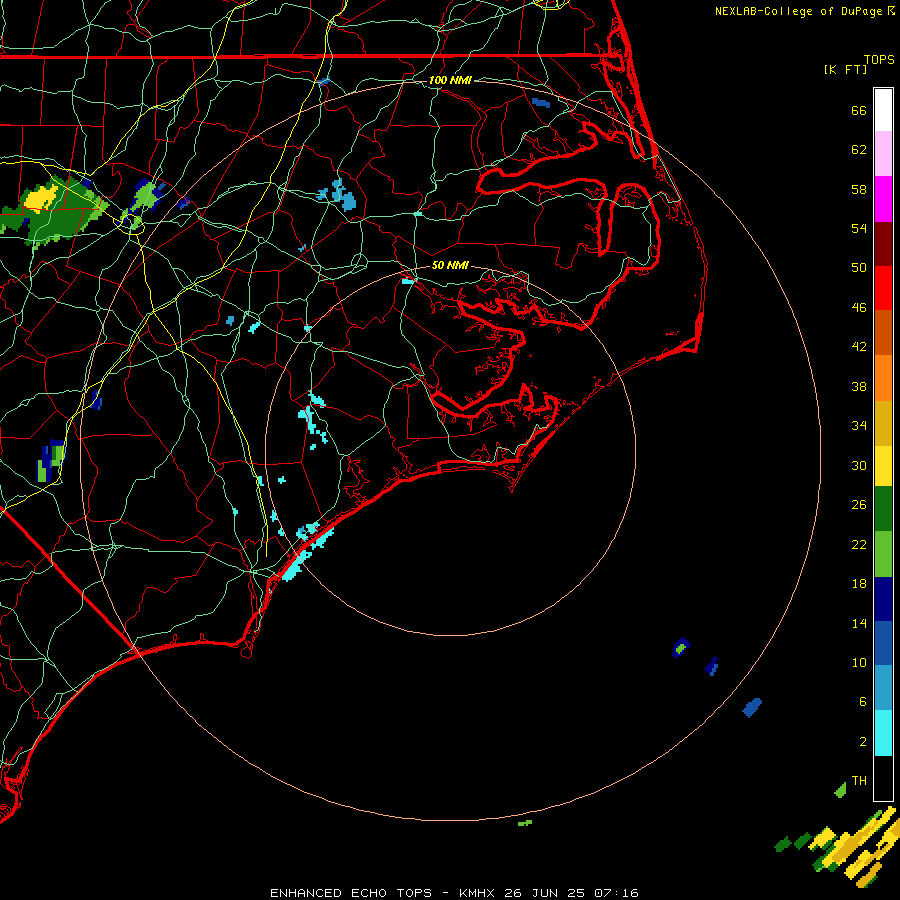Click the "TH" threshold label

(859, 781)
